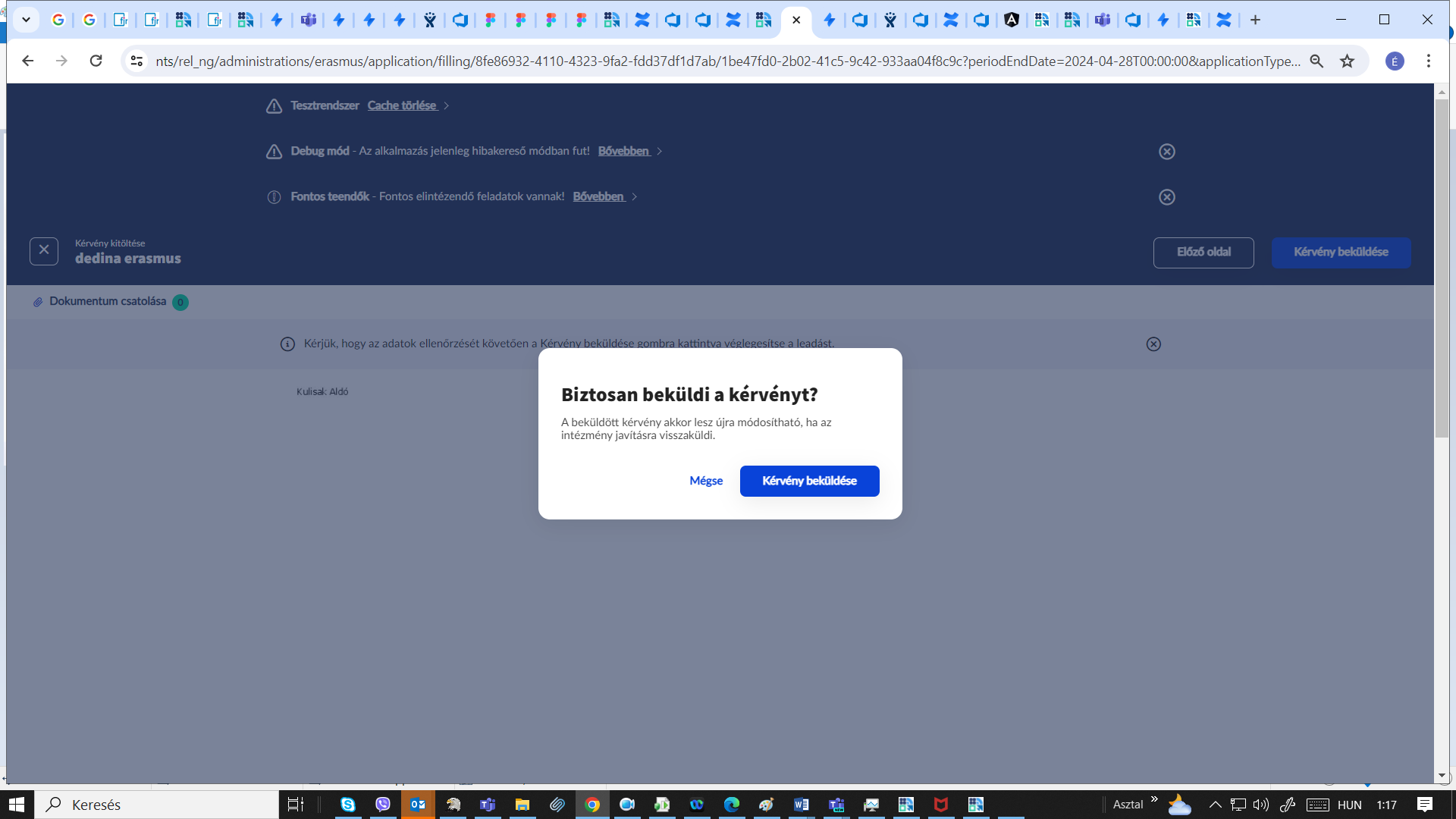Bookmark the page using the star icon
Viewport: 1456px width, 819px height.
pyautogui.click(x=1347, y=61)
